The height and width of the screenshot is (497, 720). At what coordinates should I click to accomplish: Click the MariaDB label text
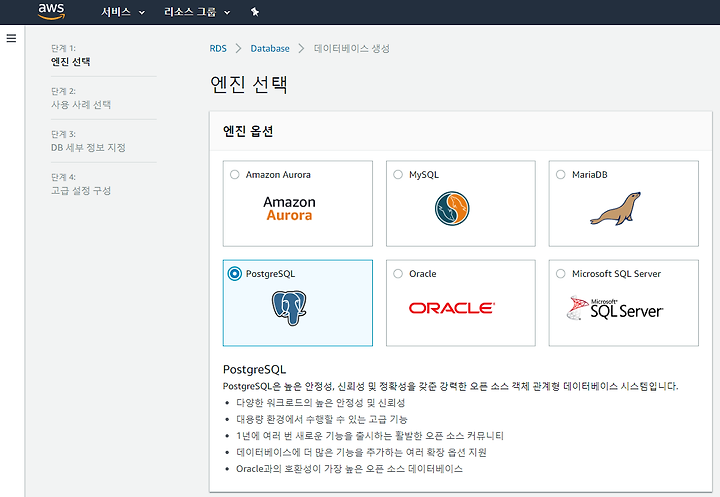tap(590, 175)
